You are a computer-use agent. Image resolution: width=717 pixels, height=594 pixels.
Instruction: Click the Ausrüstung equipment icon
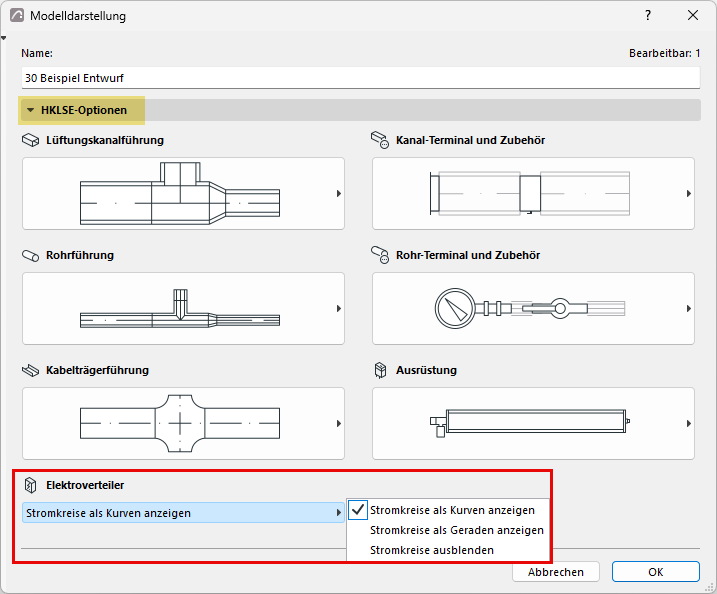click(x=380, y=370)
